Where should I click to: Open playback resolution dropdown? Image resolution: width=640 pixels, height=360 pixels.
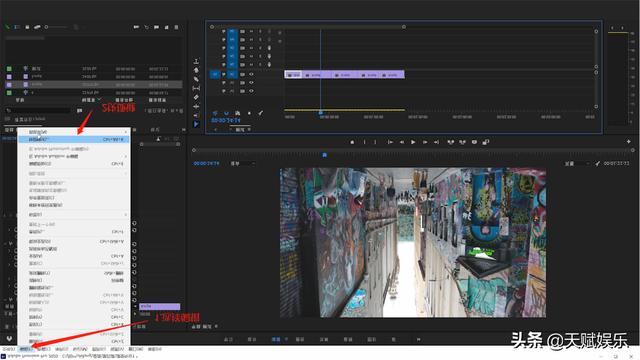point(576,163)
